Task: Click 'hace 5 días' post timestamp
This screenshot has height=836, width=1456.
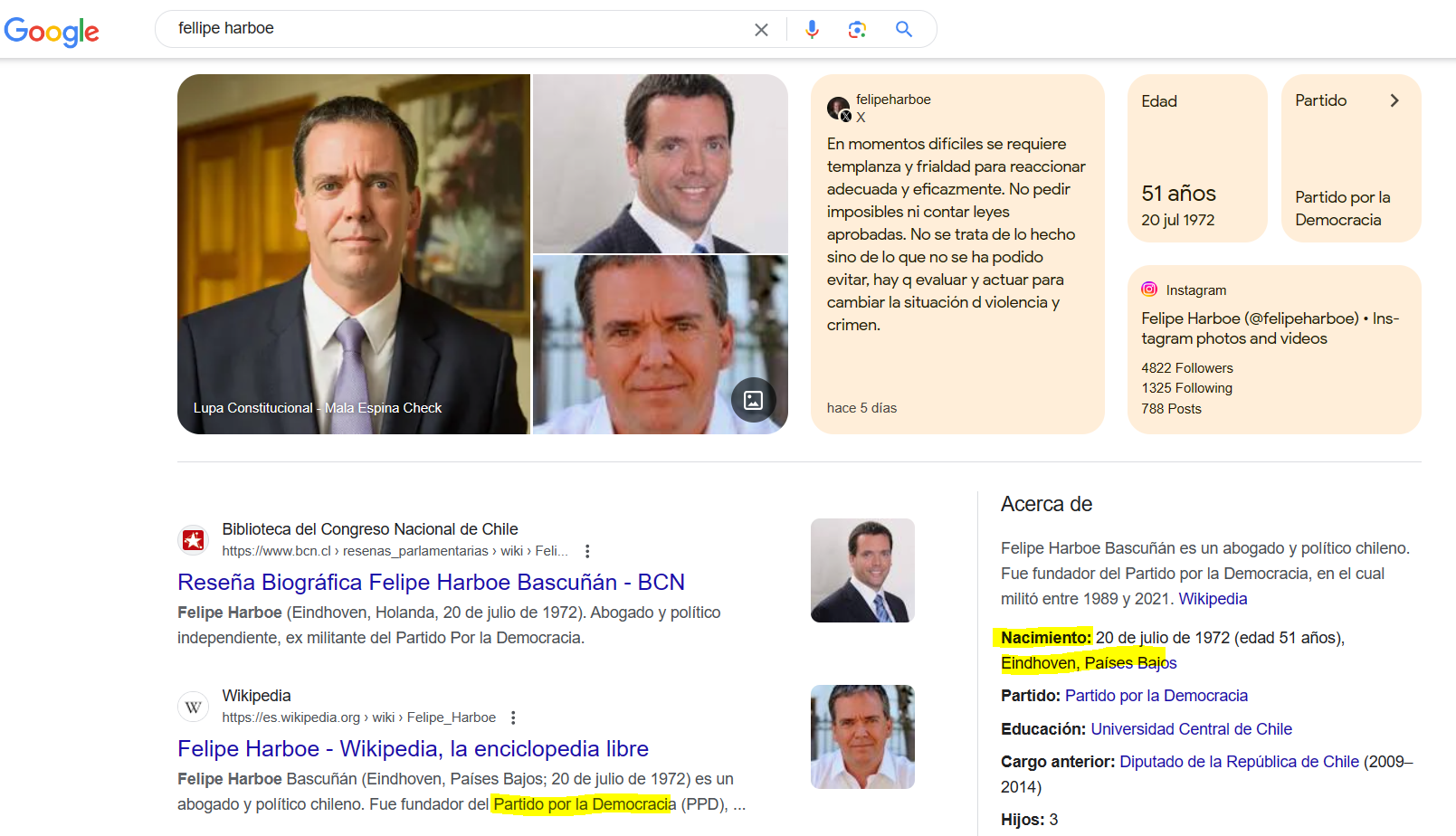Action: coord(861,408)
